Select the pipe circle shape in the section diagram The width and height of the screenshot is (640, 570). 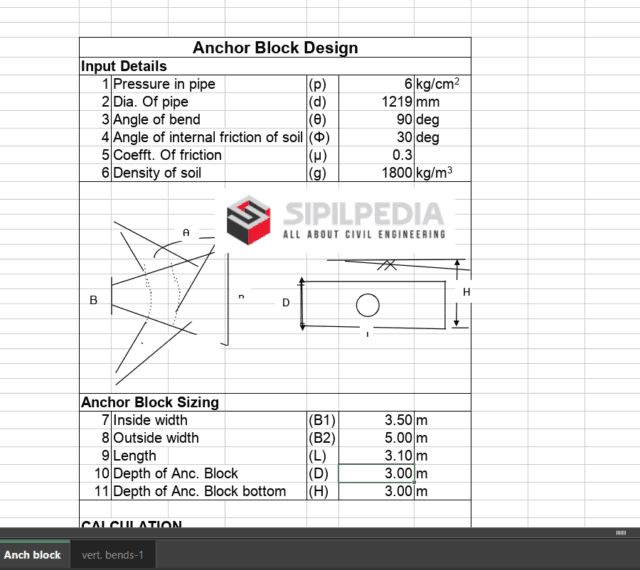tap(368, 304)
